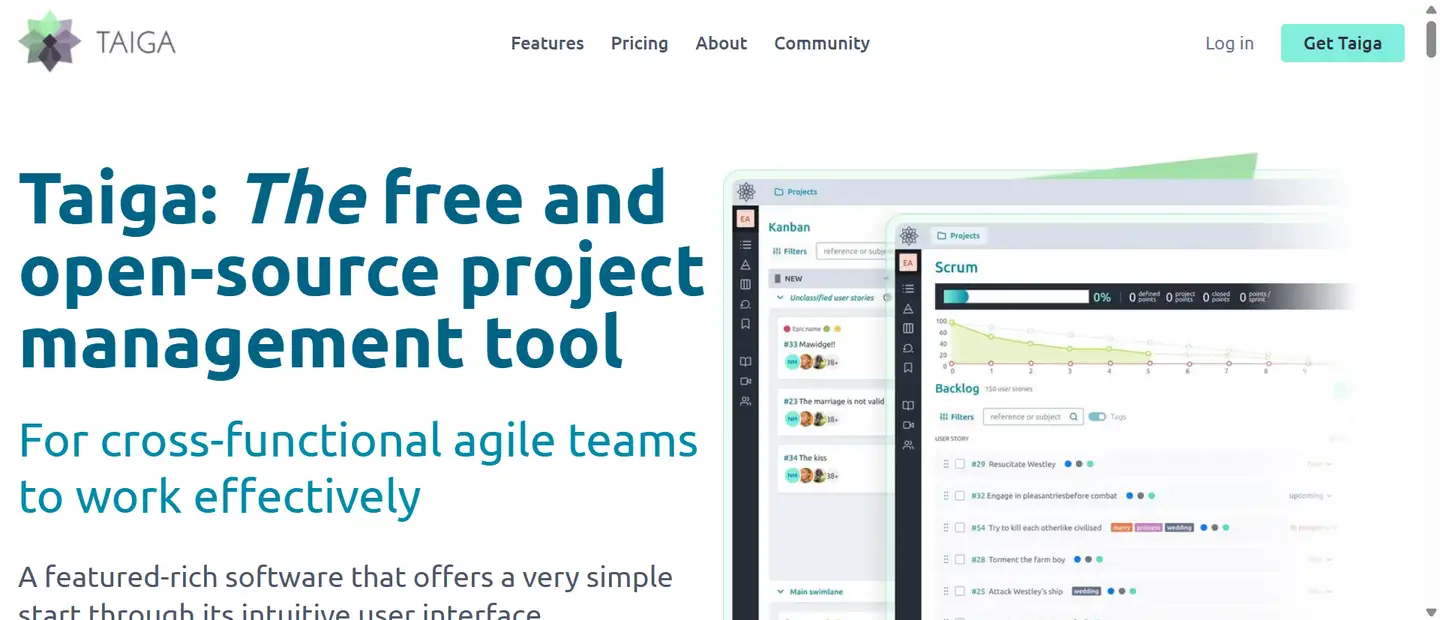1440x620 pixels.
Task: Collapse the Unclassified user stories swimlane
Action: pos(781,298)
